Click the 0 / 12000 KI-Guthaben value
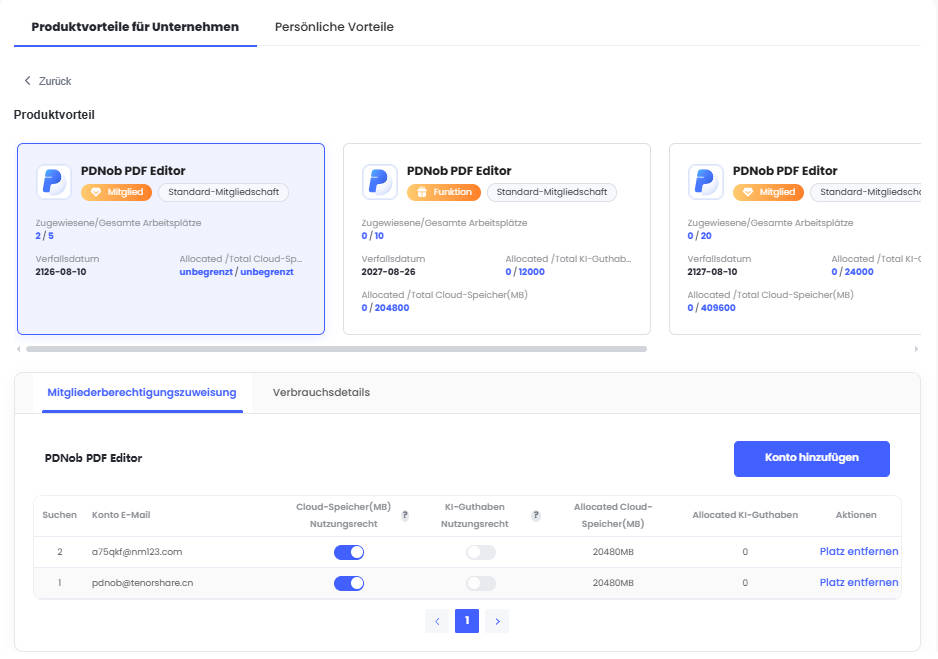Viewport: 938px width, 659px height. (x=525, y=271)
